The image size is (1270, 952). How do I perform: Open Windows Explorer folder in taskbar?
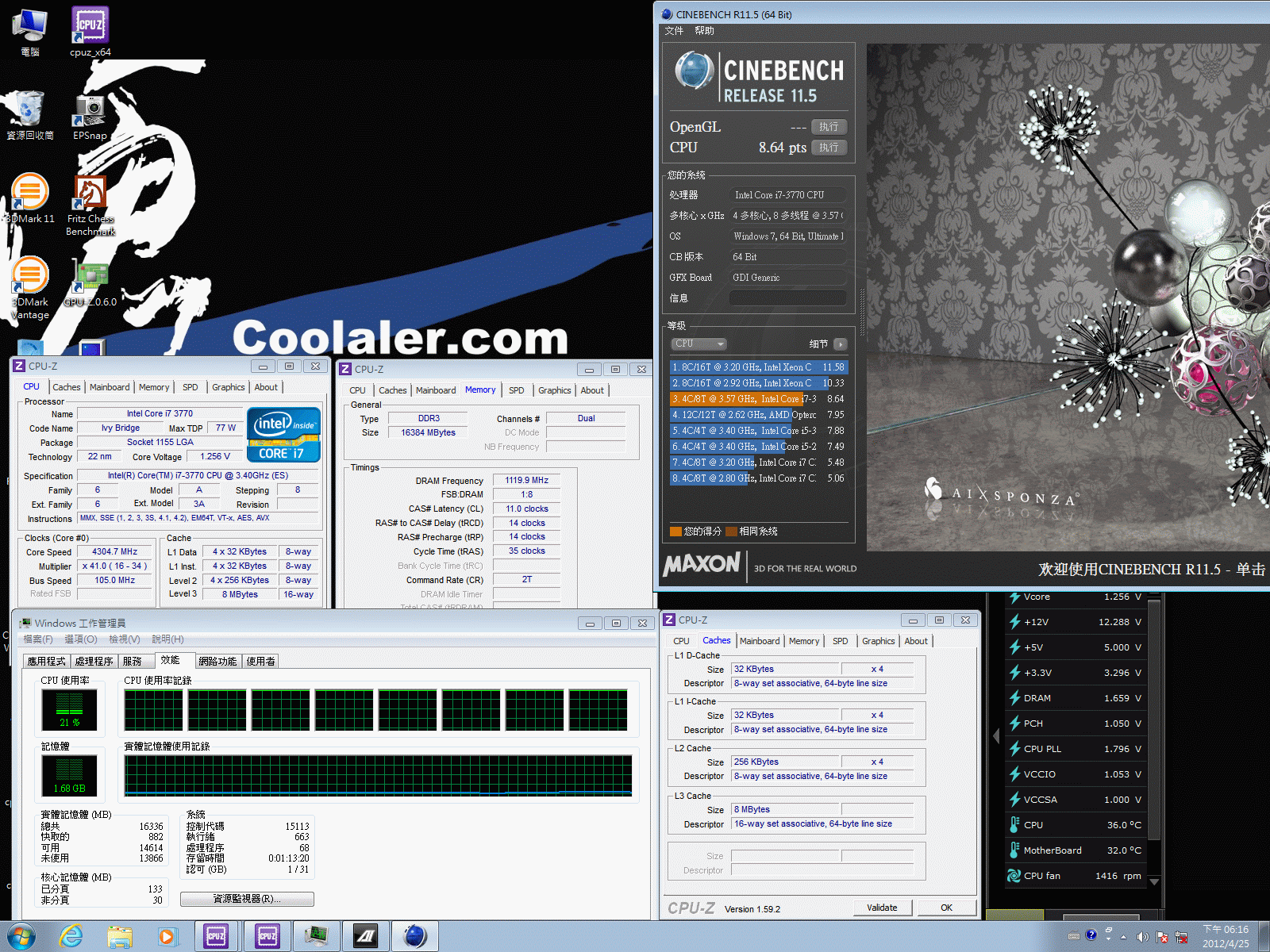click(x=120, y=936)
